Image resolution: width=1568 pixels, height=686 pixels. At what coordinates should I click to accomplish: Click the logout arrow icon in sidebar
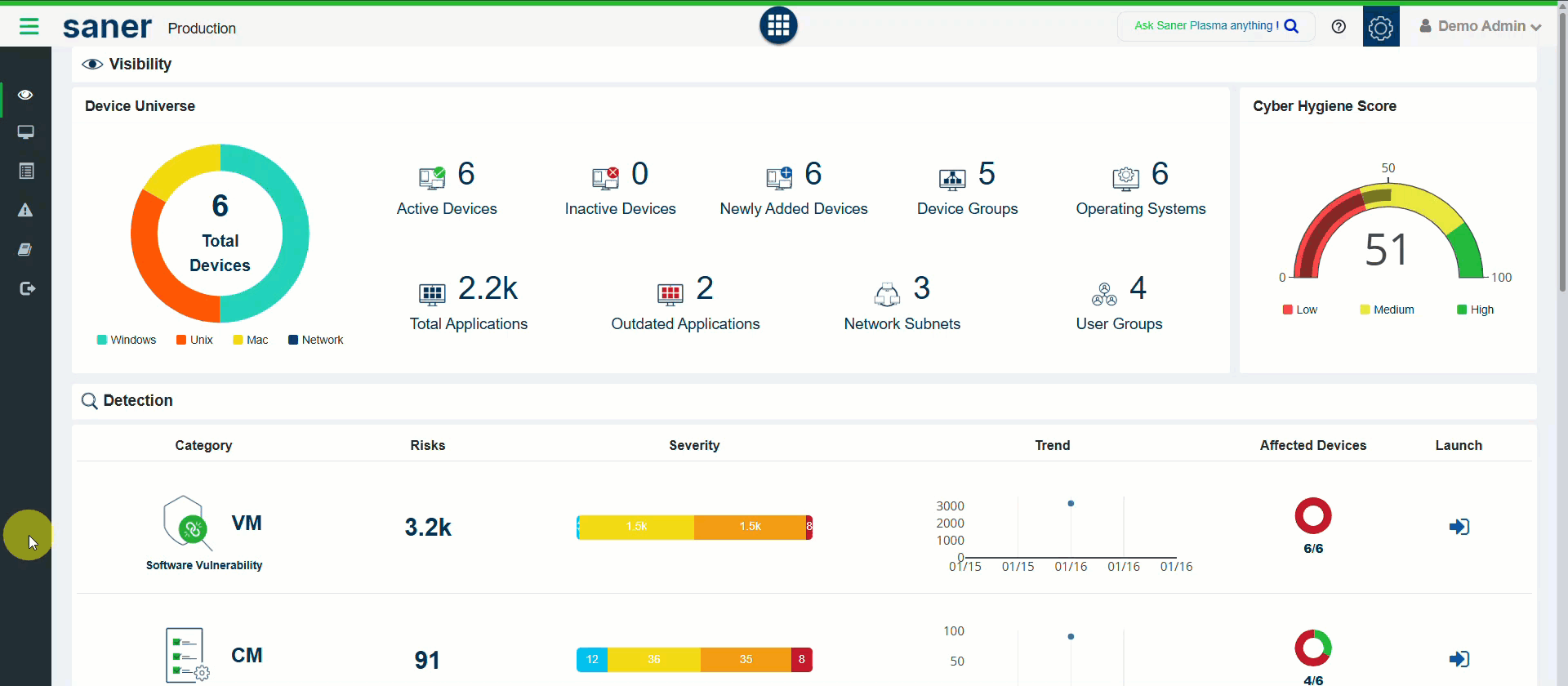(27, 288)
